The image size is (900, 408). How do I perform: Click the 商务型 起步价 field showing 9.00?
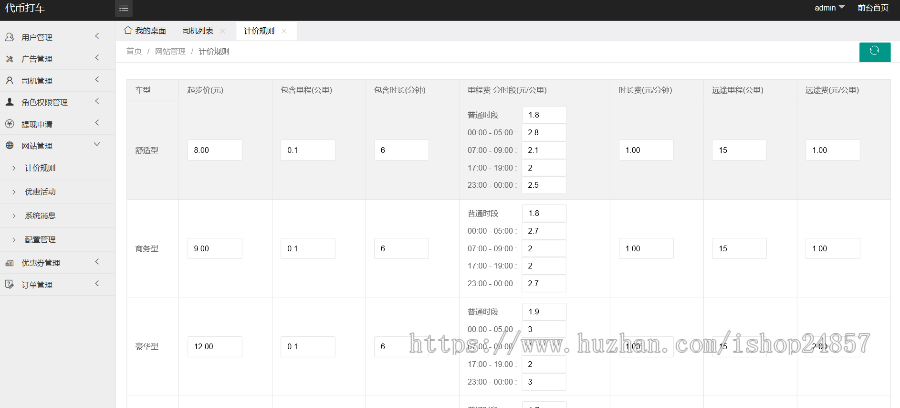(215, 248)
